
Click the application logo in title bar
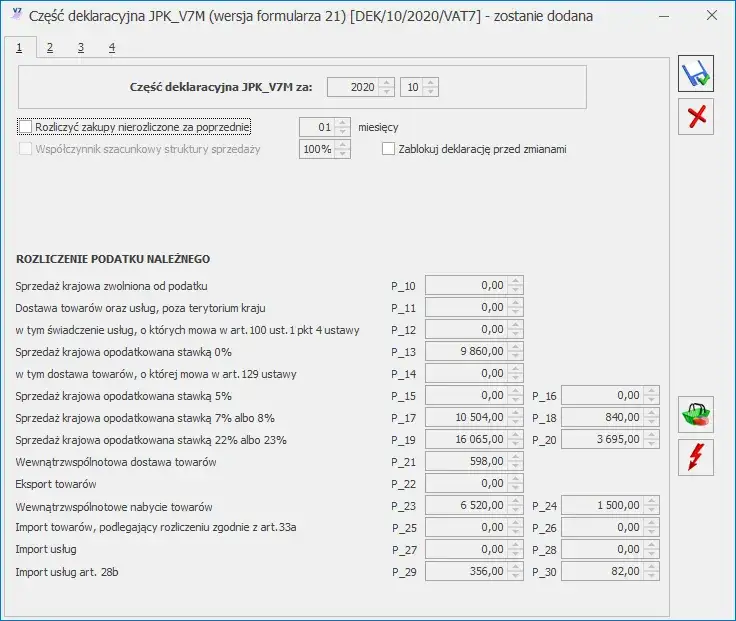(x=16, y=16)
